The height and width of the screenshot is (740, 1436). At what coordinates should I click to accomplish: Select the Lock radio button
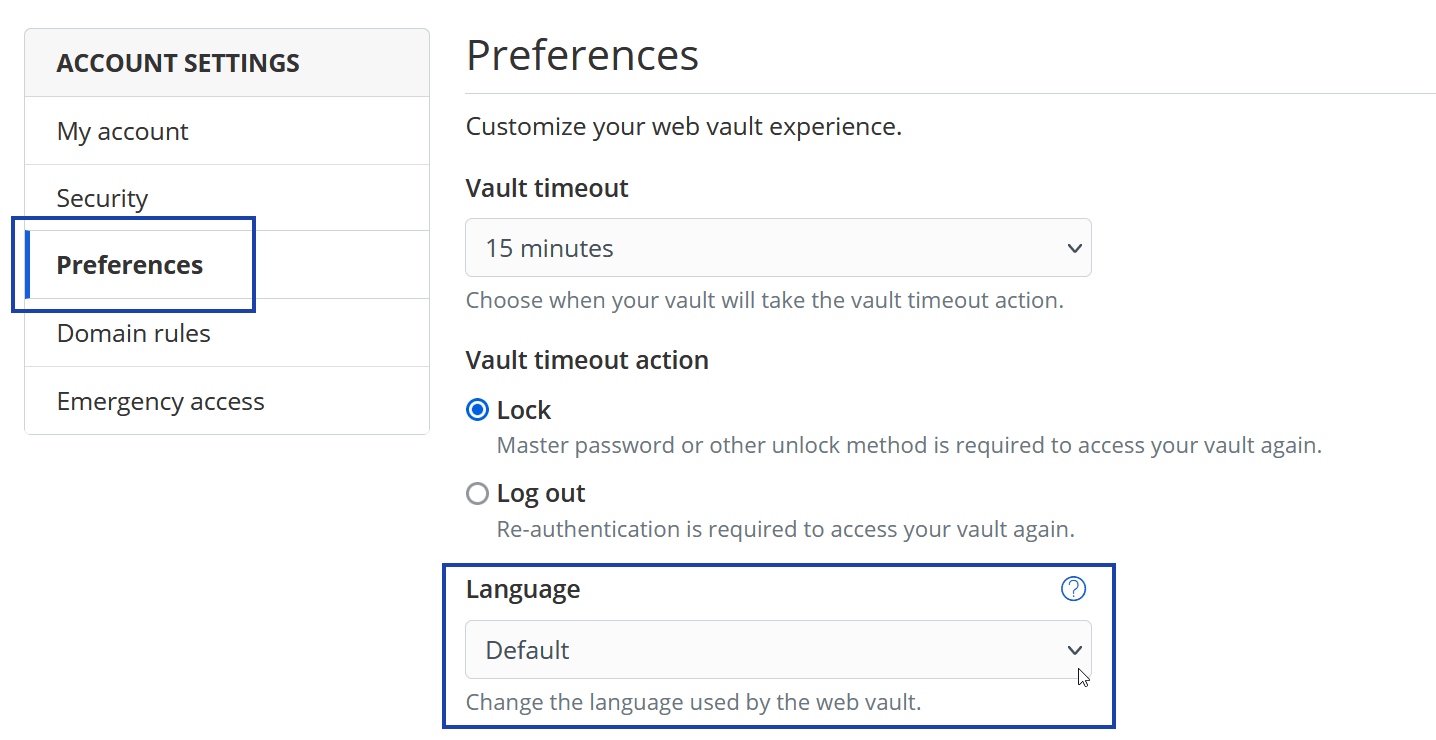pyautogui.click(x=478, y=410)
